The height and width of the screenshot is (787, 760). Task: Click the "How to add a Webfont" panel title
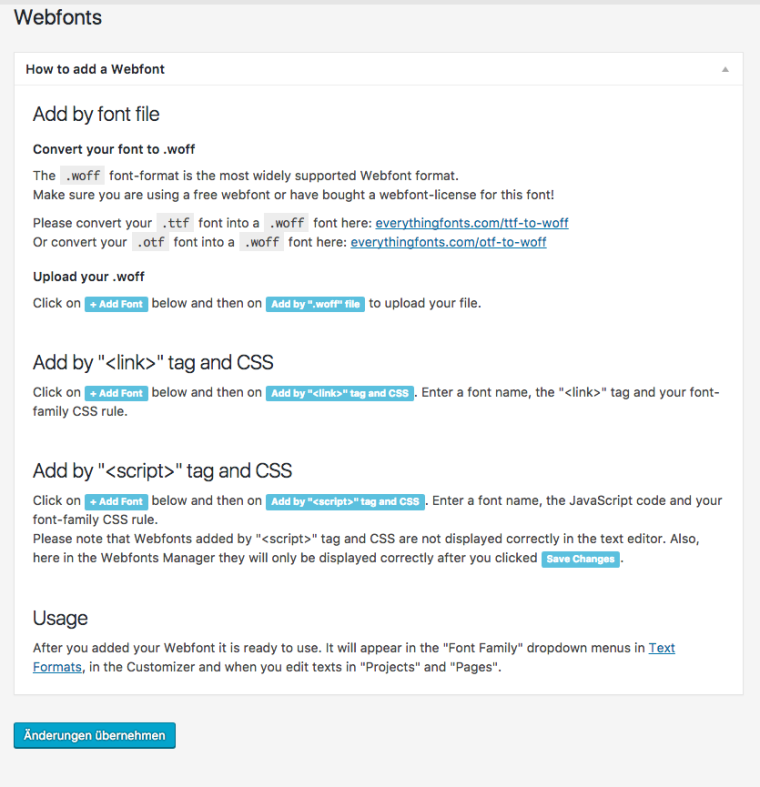95,69
